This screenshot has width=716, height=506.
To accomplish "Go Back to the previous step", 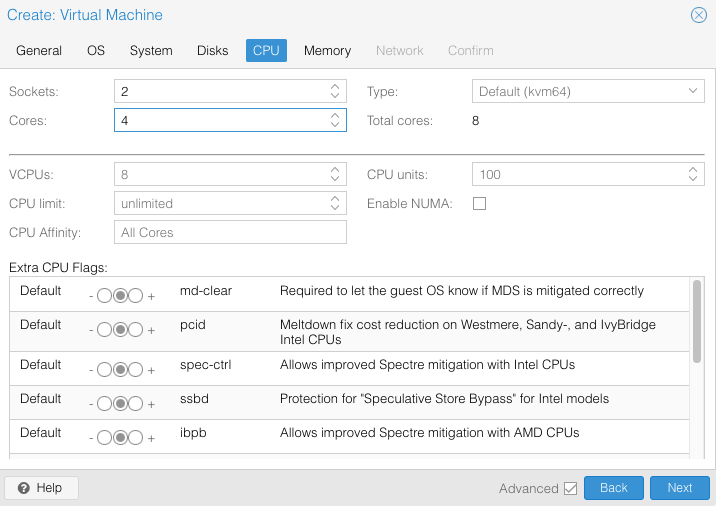I will tap(614, 488).
